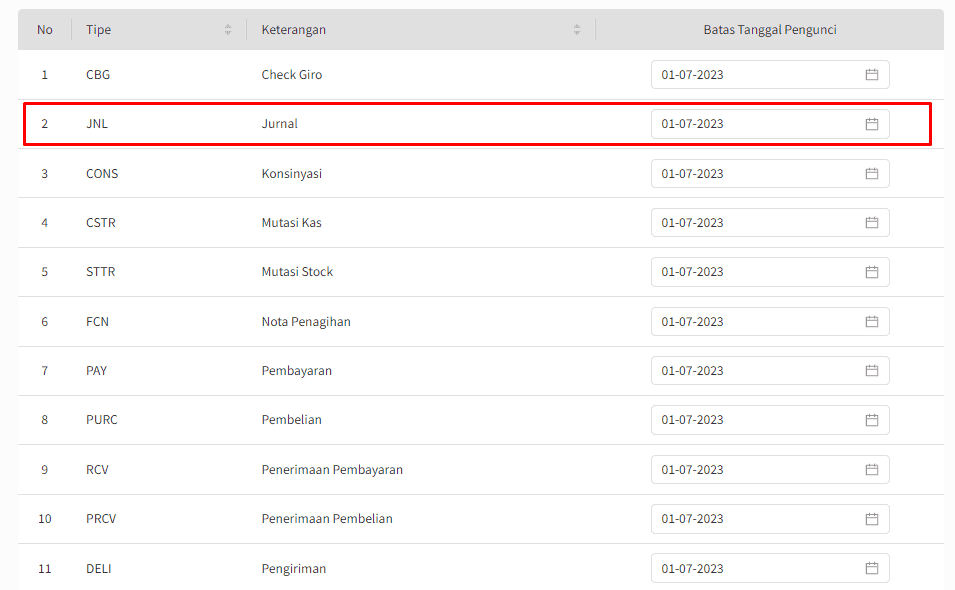The width and height of the screenshot is (955, 590).
Task: Open calendar icon for Mutasi Kas row
Action: tap(871, 223)
